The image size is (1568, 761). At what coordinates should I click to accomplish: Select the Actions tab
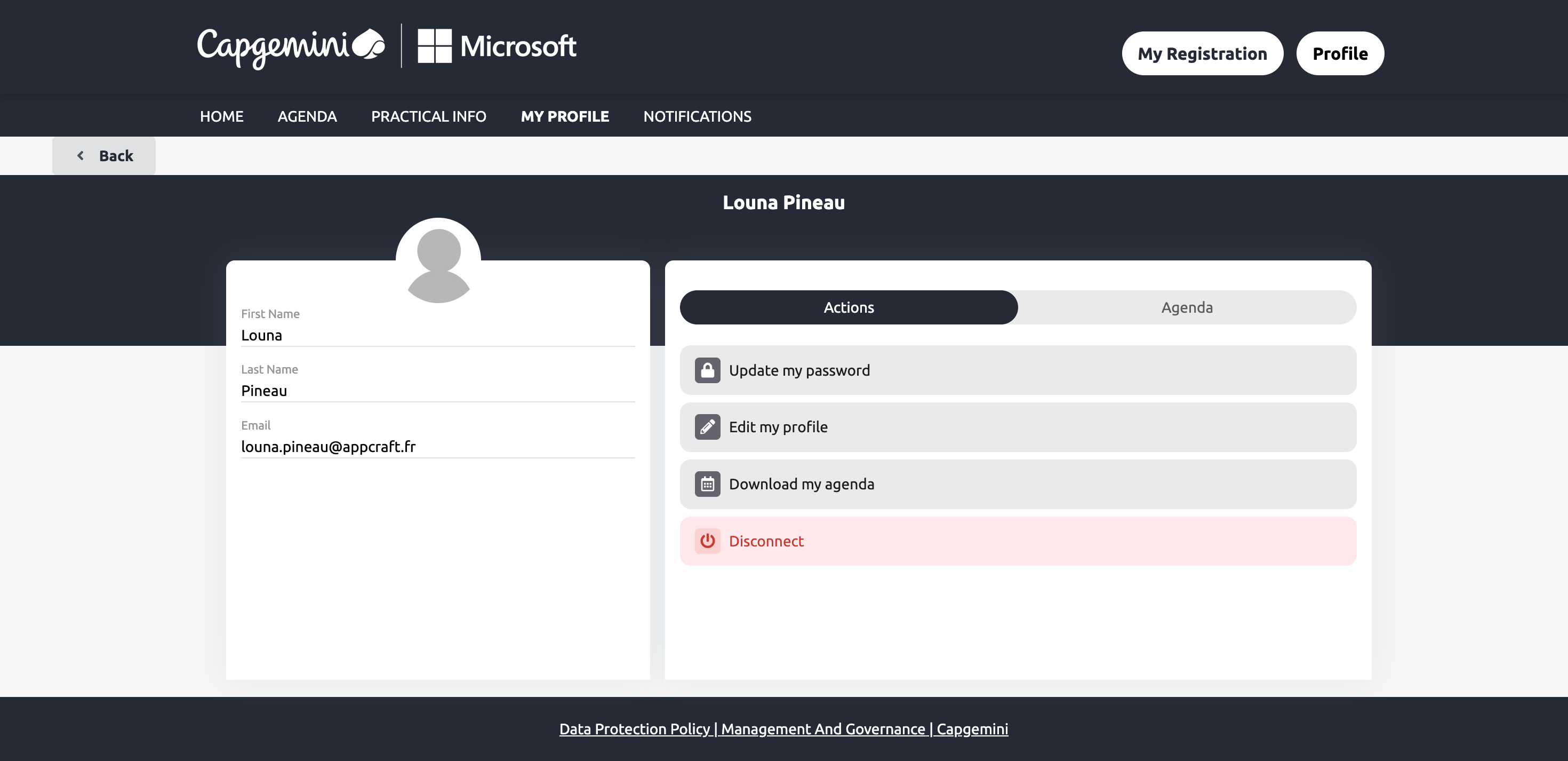point(849,308)
